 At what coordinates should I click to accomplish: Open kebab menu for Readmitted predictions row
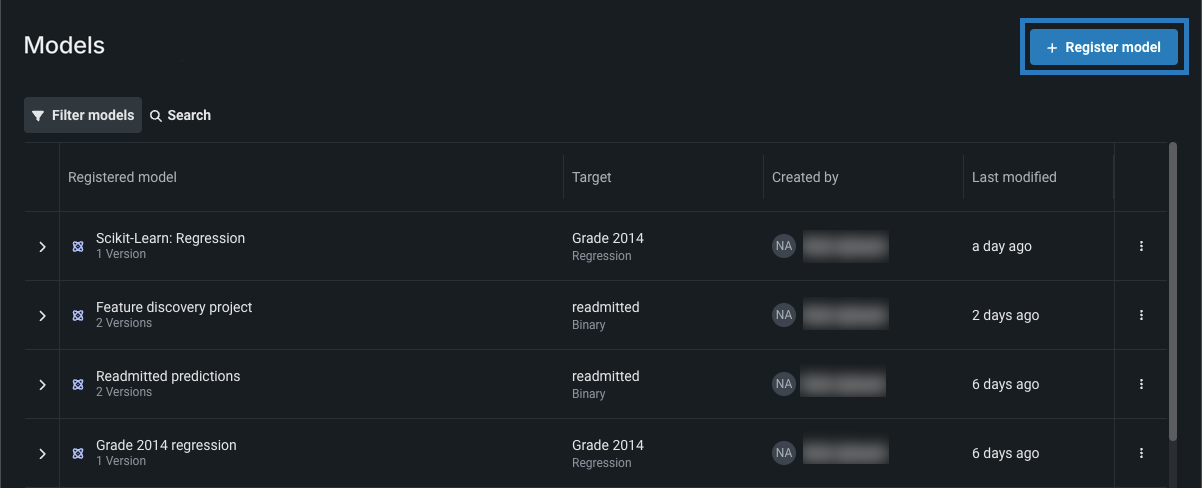pos(1141,384)
